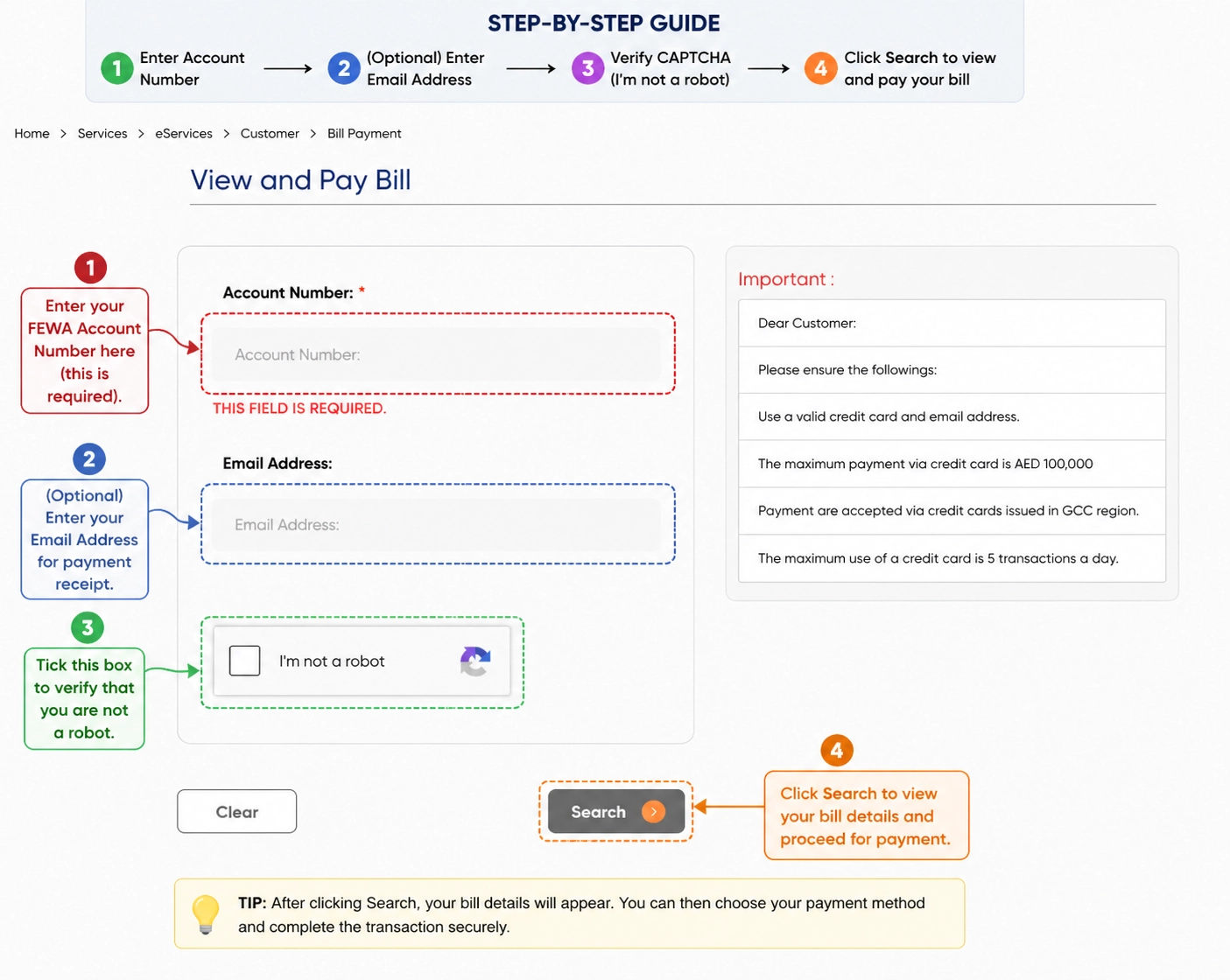Click the red numbered badge above the FEWA annotation

pyautogui.click(x=90, y=268)
